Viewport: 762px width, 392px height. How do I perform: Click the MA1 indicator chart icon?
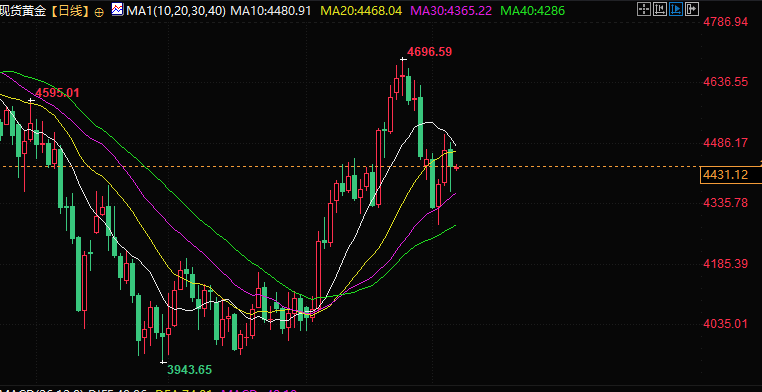117,9
